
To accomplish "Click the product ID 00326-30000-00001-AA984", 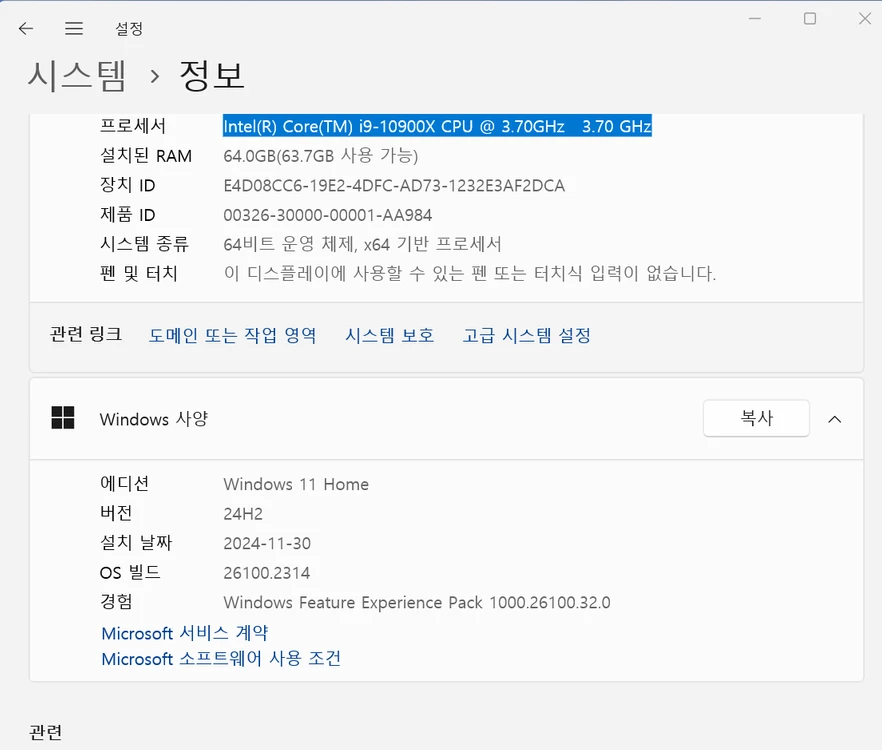I will coord(327,215).
